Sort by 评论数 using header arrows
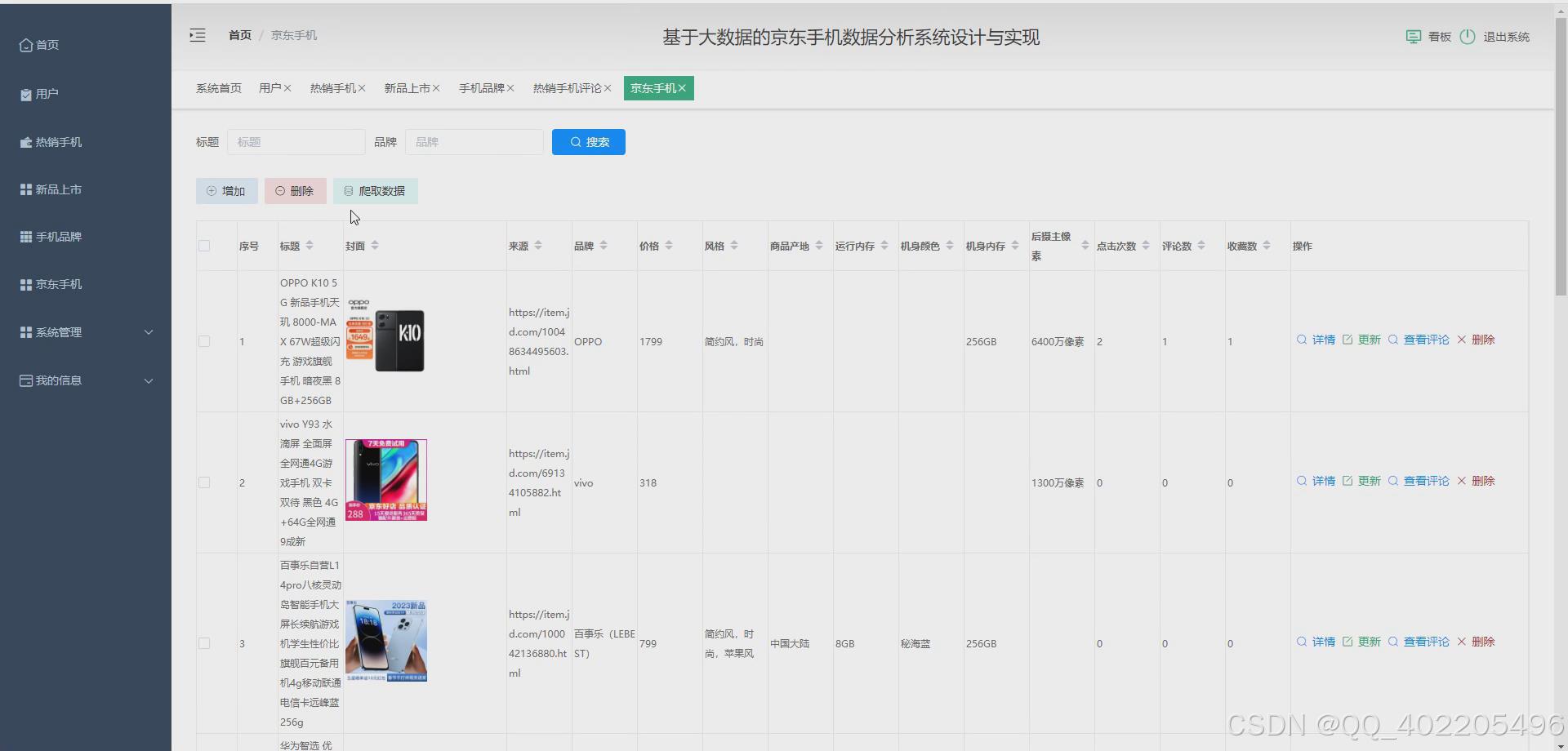Viewport: 1568px width, 751px height. pyautogui.click(x=1201, y=246)
